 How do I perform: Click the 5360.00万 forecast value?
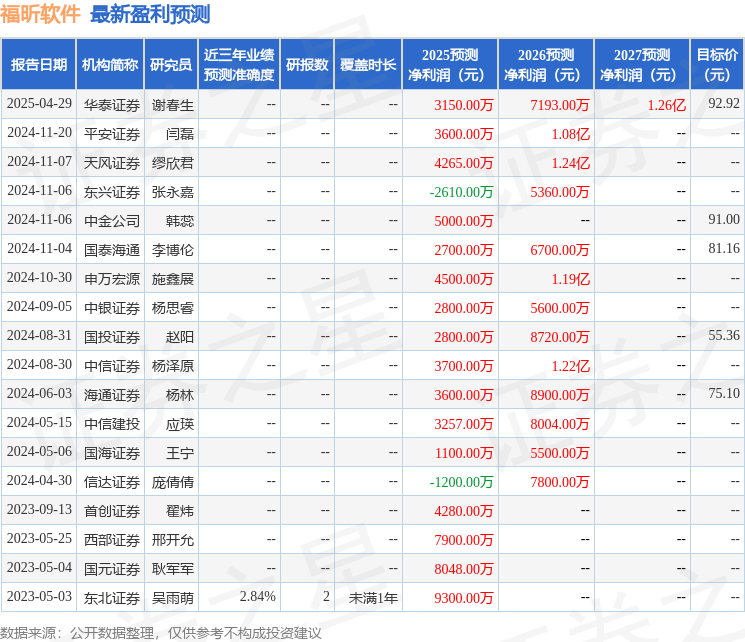click(560, 192)
